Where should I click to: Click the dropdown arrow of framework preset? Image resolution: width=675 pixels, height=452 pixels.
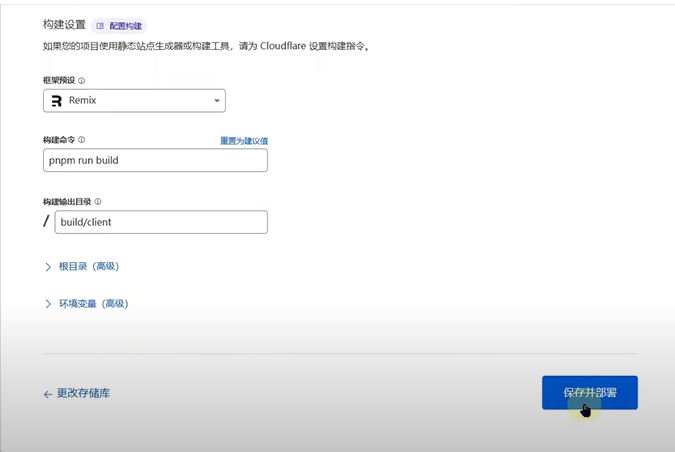(217, 101)
